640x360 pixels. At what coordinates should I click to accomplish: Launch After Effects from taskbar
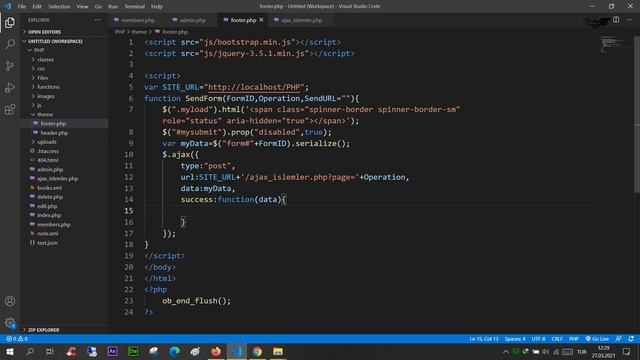tap(113, 351)
